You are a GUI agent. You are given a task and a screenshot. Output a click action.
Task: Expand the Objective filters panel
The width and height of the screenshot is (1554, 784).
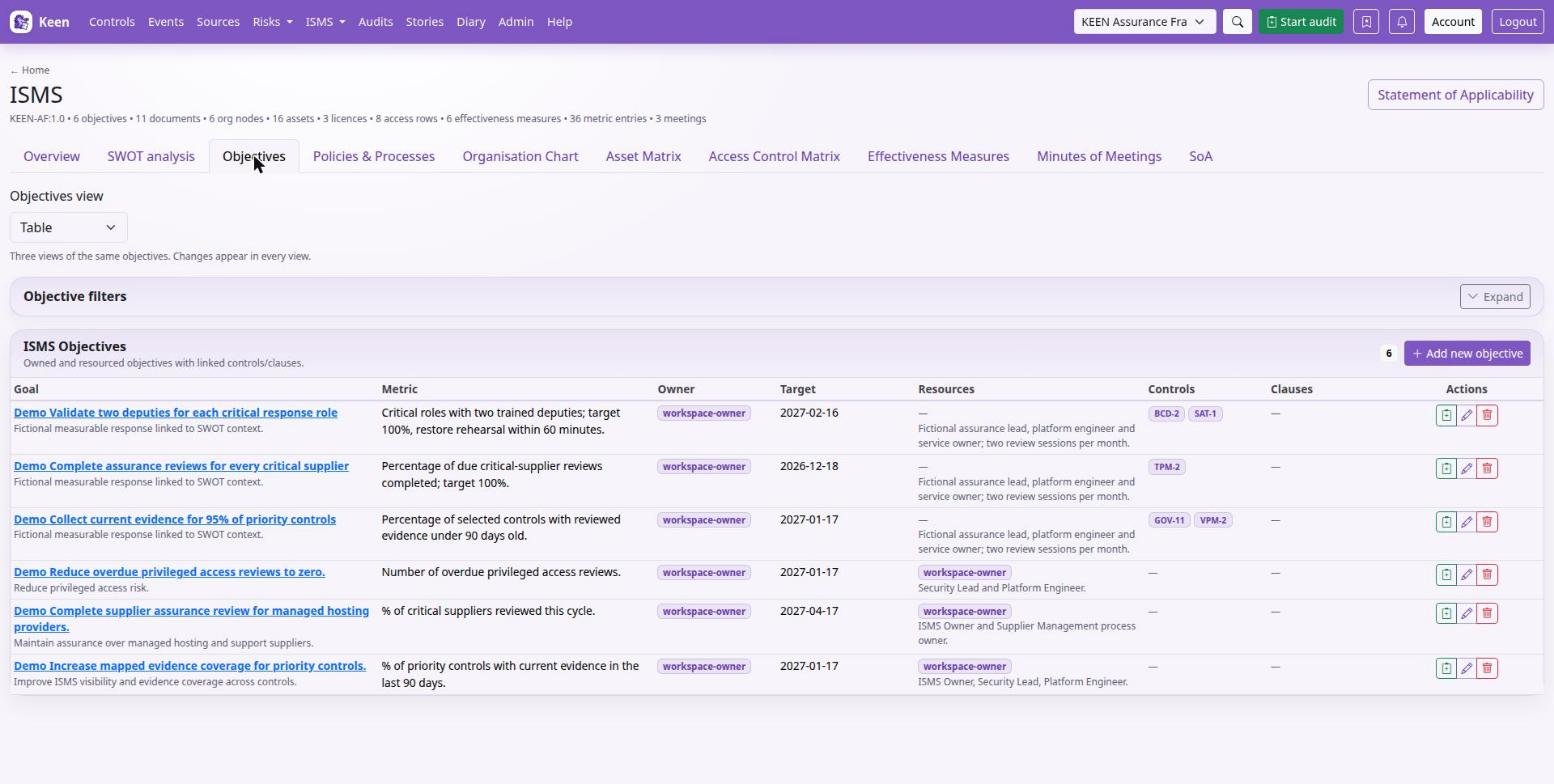point(1495,296)
